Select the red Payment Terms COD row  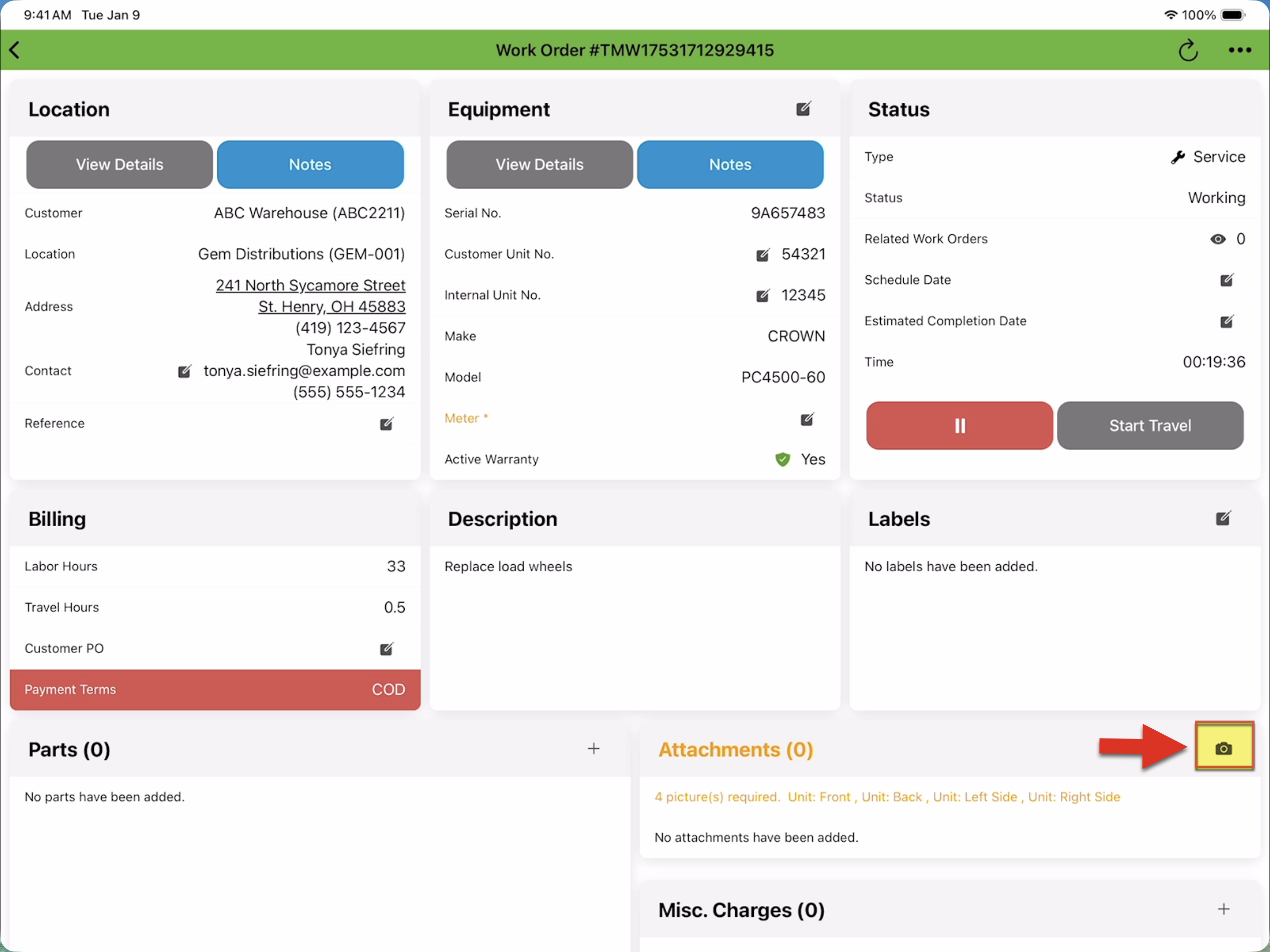(x=215, y=689)
